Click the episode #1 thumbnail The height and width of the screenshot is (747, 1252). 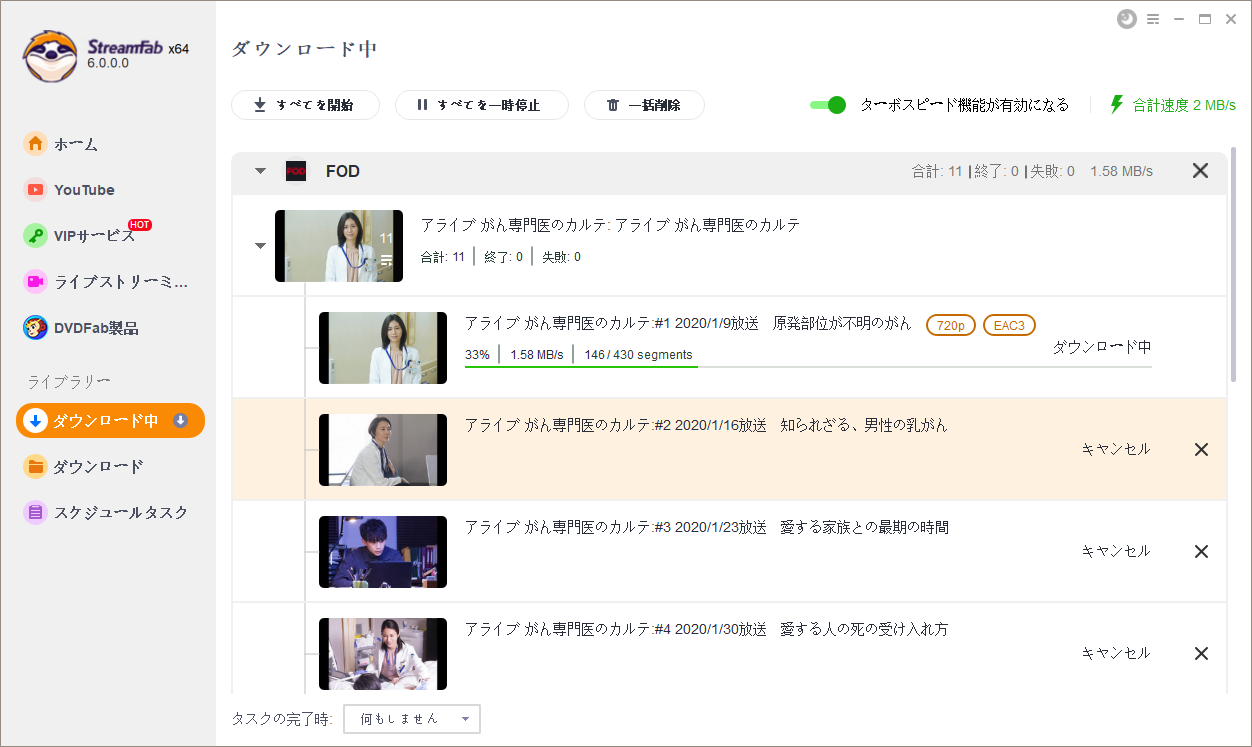point(383,348)
